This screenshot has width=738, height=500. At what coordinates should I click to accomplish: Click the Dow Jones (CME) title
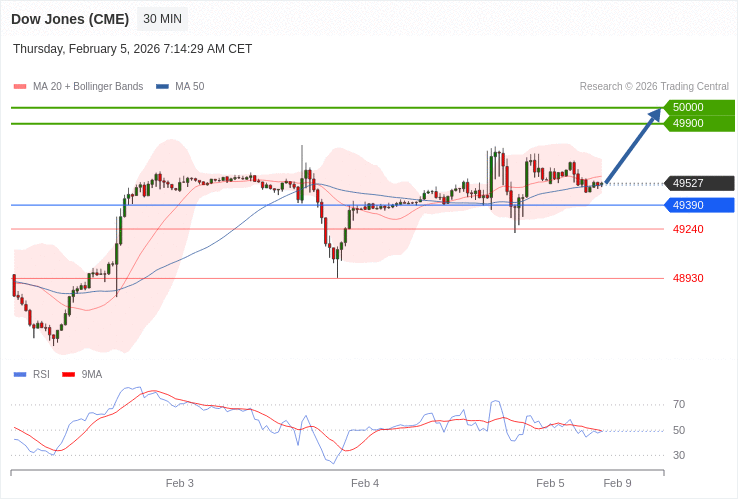point(70,19)
